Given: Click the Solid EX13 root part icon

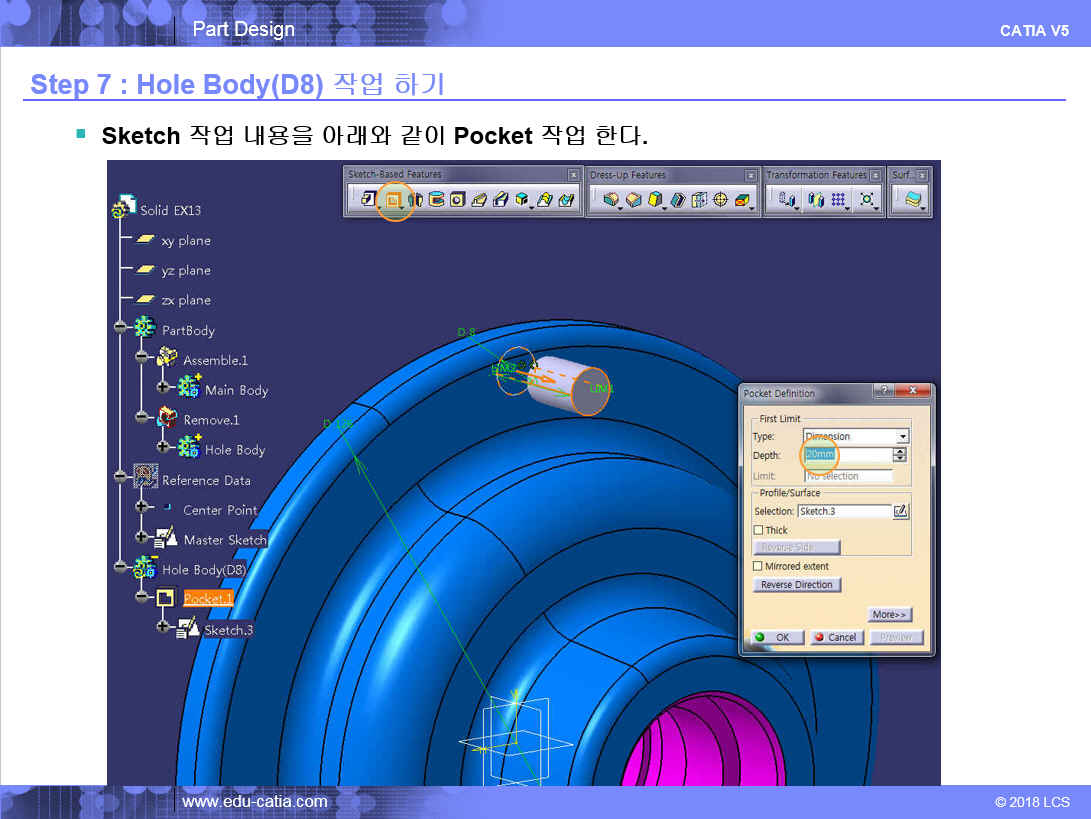Looking at the screenshot, I should (124, 207).
